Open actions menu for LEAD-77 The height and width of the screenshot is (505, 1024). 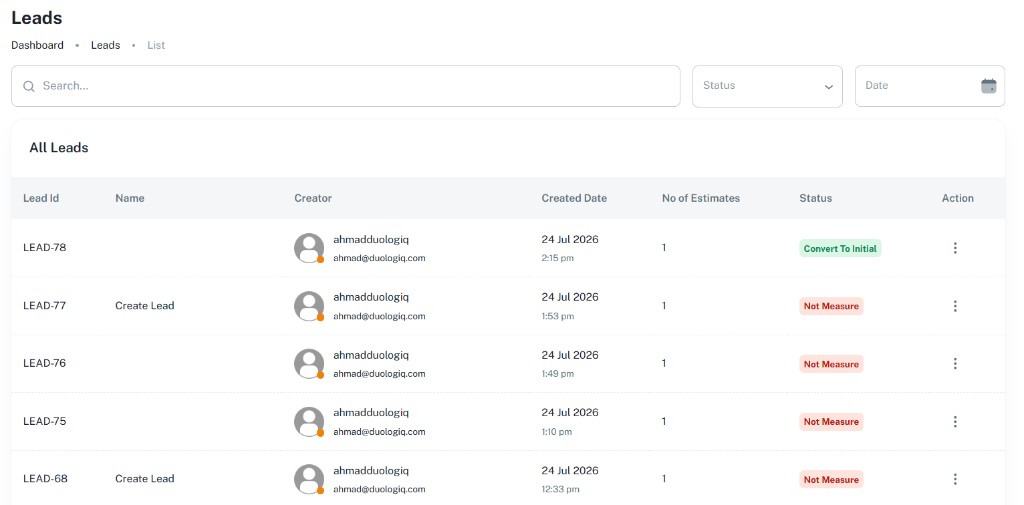(x=955, y=306)
